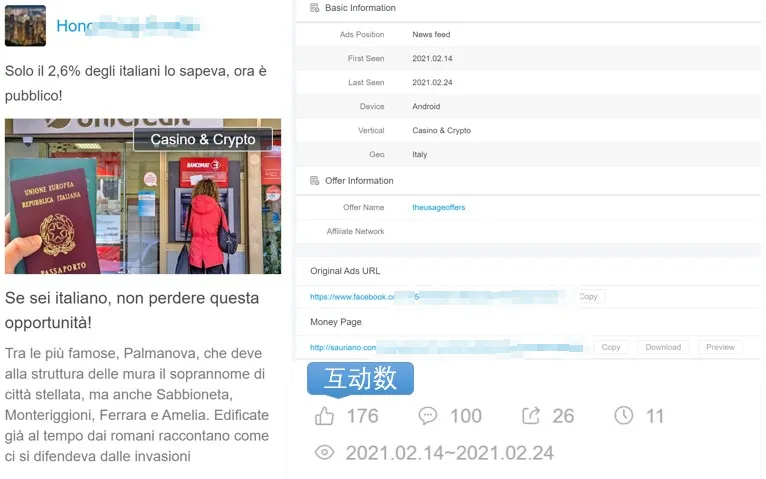Click the 'Offer Information' heading
766x479 pixels.
[x=359, y=181]
